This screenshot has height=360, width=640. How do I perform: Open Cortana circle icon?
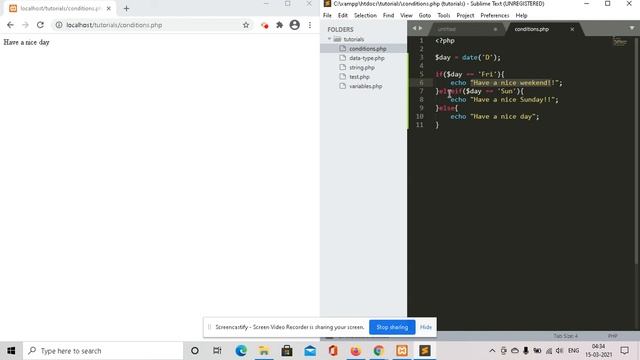195,351
